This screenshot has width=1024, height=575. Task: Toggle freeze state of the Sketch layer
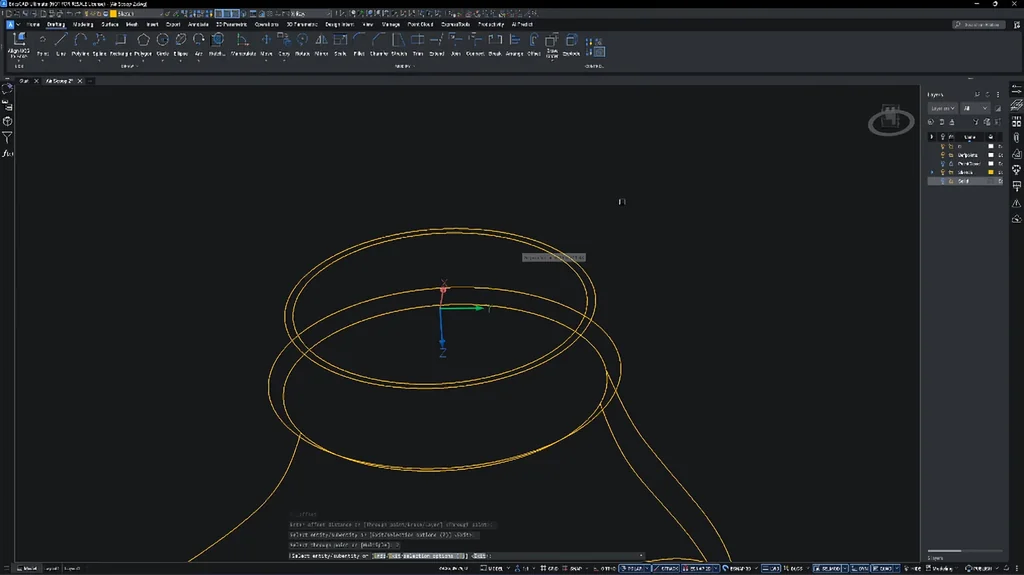tap(951, 172)
